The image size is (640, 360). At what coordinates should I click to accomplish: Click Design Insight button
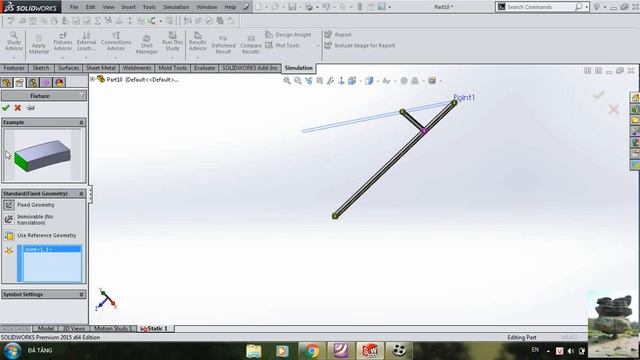tap(288, 35)
